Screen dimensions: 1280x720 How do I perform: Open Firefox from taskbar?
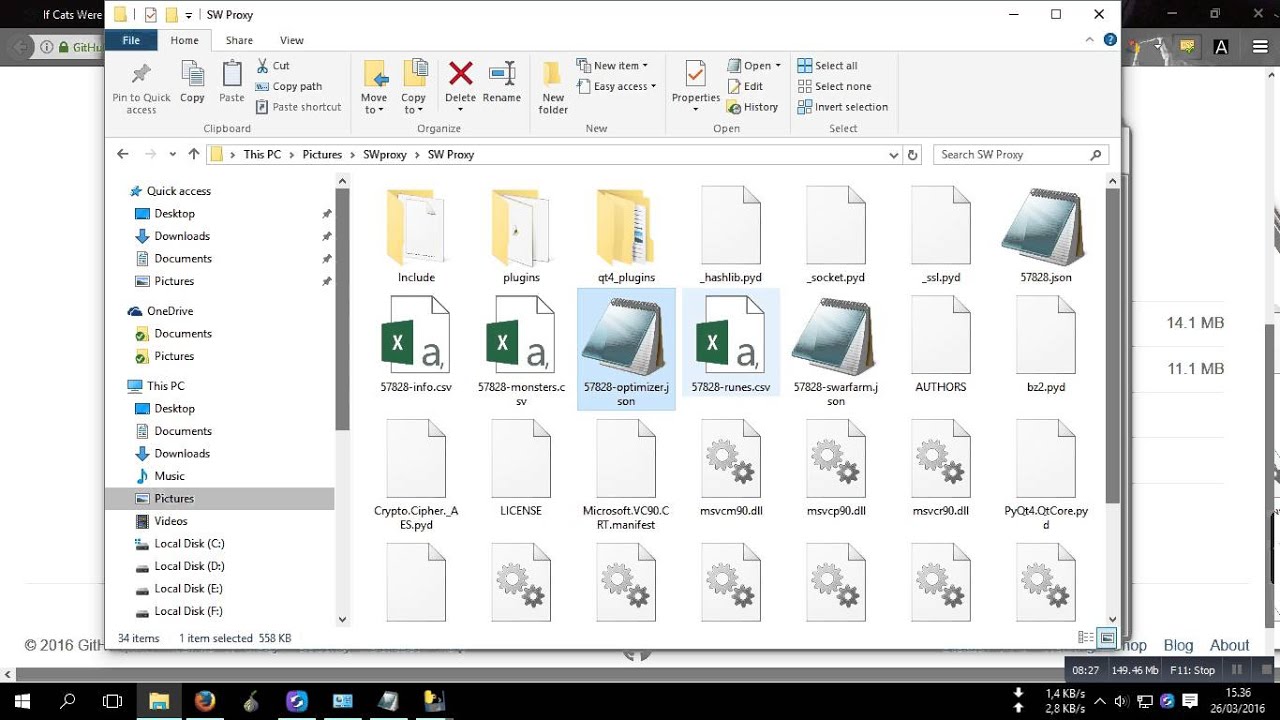[205, 700]
